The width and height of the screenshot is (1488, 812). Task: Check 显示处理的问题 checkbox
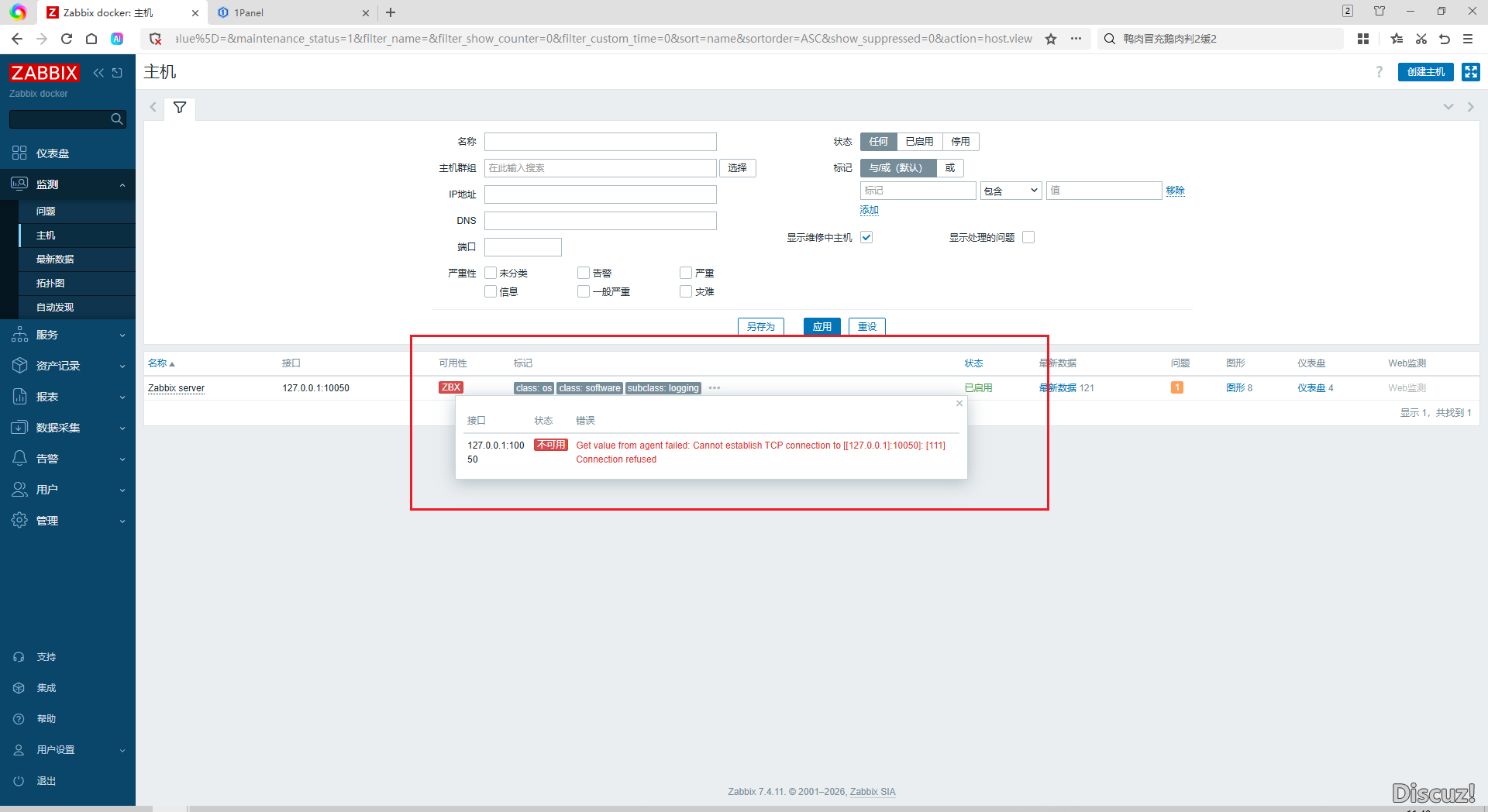point(1028,237)
